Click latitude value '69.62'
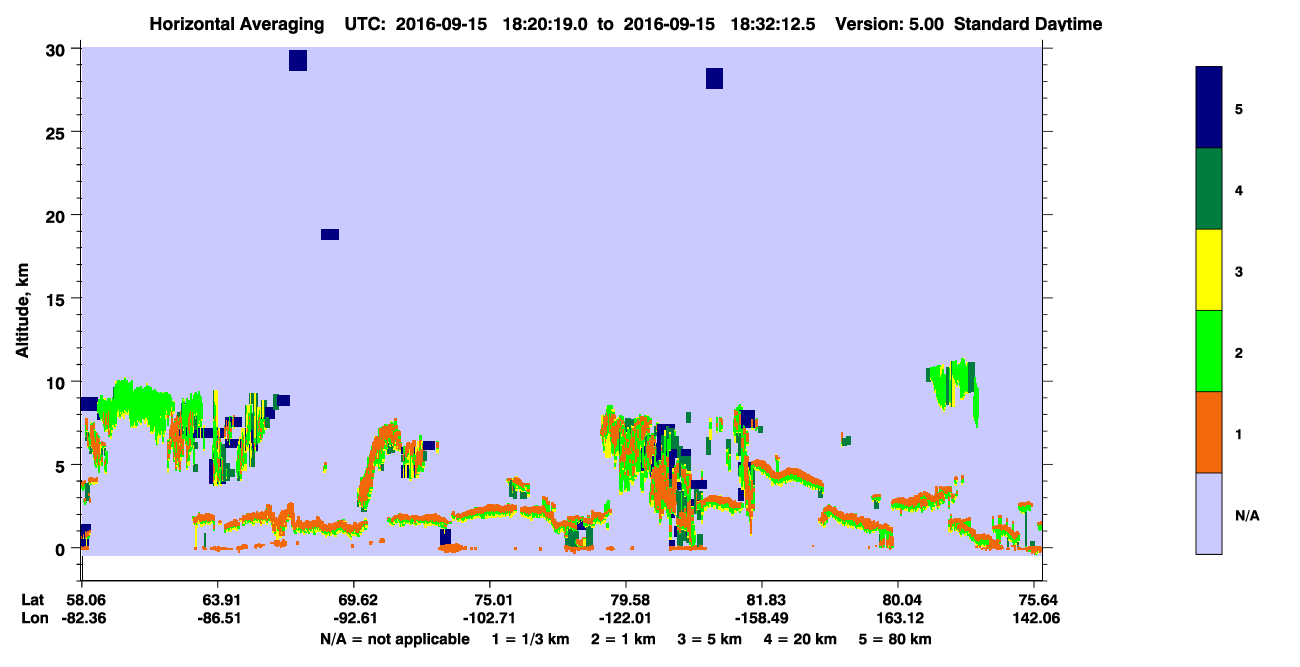 click(354, 600)
